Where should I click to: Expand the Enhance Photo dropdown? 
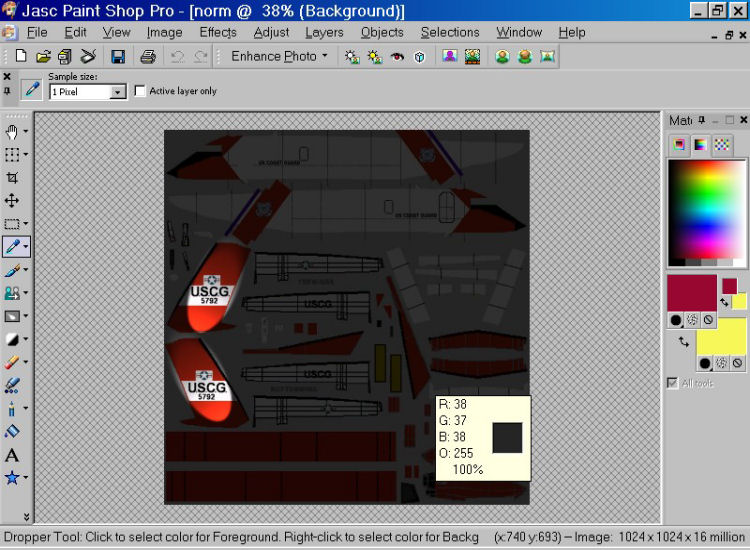tap(324, 56)
